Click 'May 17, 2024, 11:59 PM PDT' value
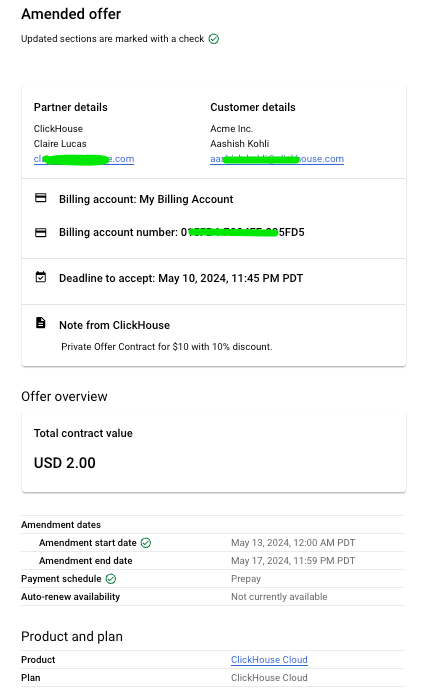This screenshot has height=696, width=446. [293, 561]
